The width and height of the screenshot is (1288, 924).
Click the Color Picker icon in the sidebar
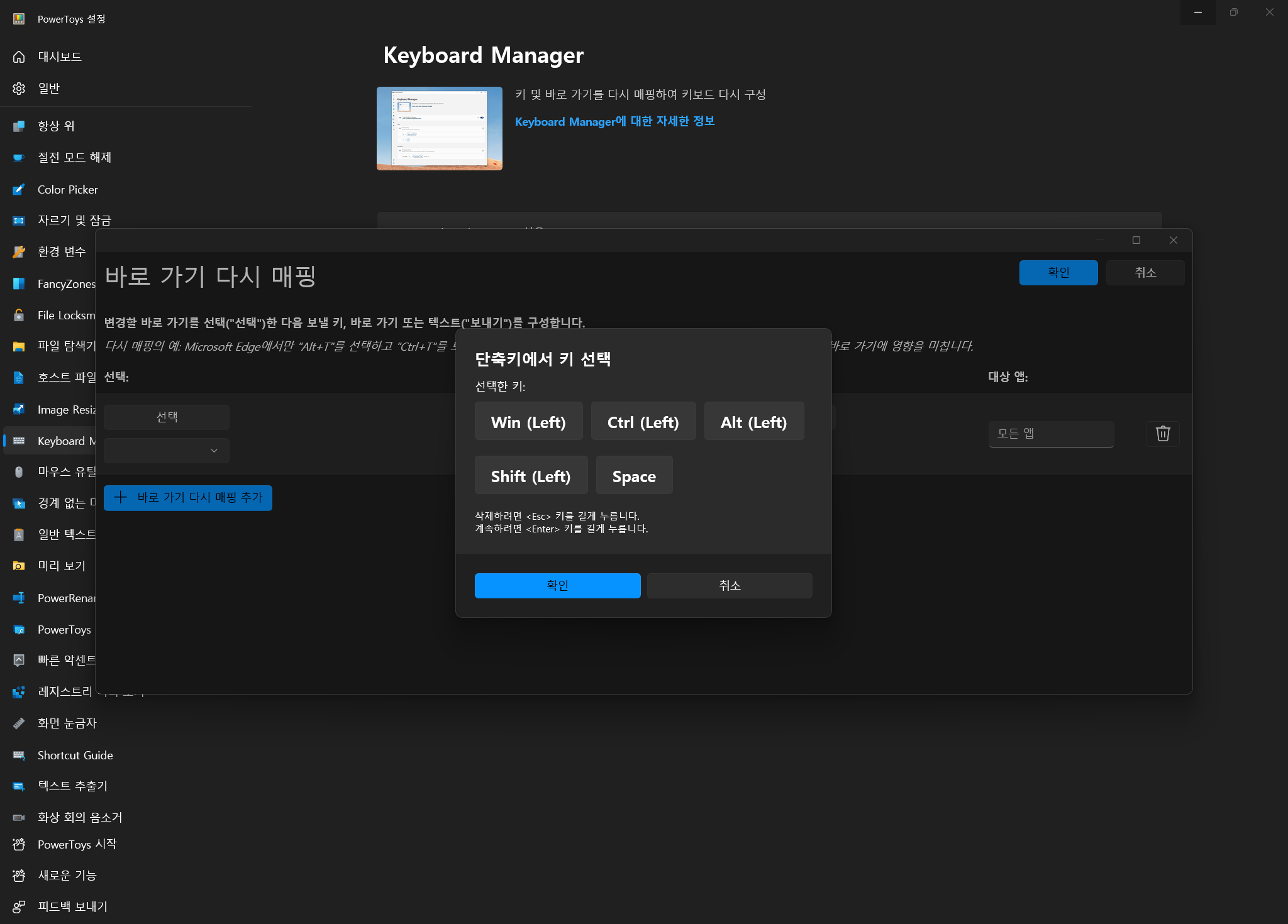pos(19,189)
